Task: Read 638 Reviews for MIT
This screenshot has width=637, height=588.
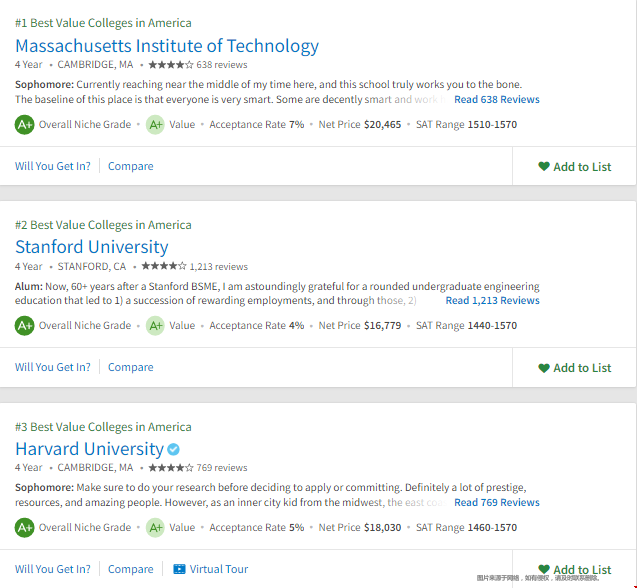Action: point(496,100)
